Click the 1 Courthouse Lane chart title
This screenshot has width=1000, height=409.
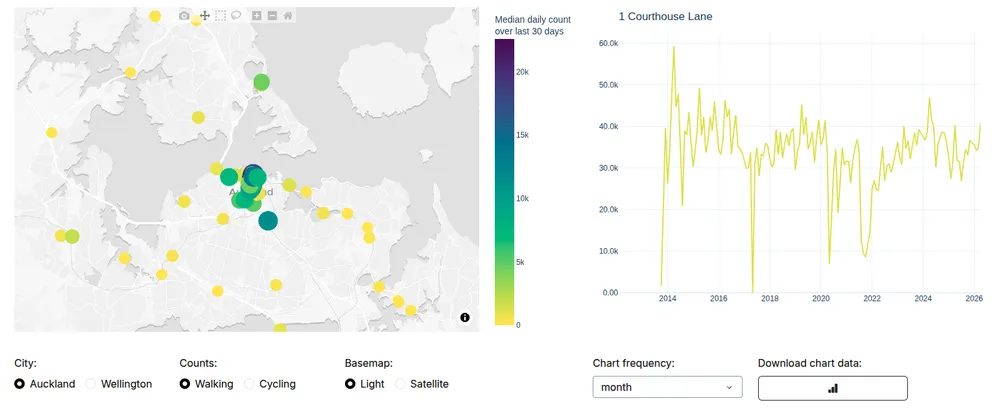click(665, 17)
